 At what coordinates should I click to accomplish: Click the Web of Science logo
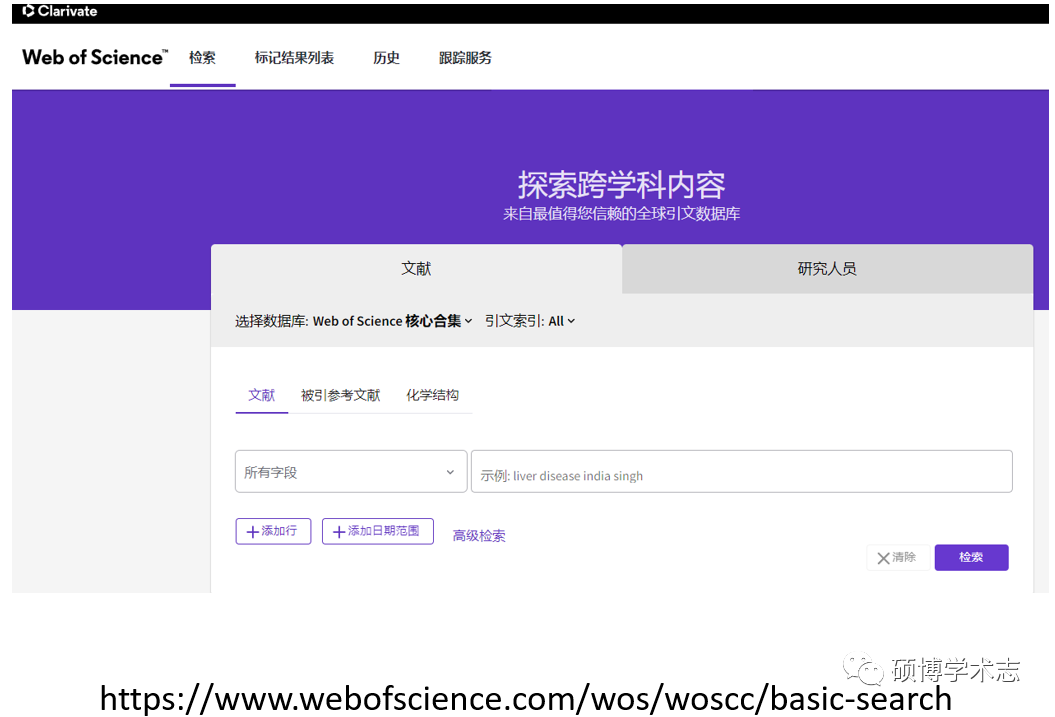pyautogui.click(x=95, y=57)
